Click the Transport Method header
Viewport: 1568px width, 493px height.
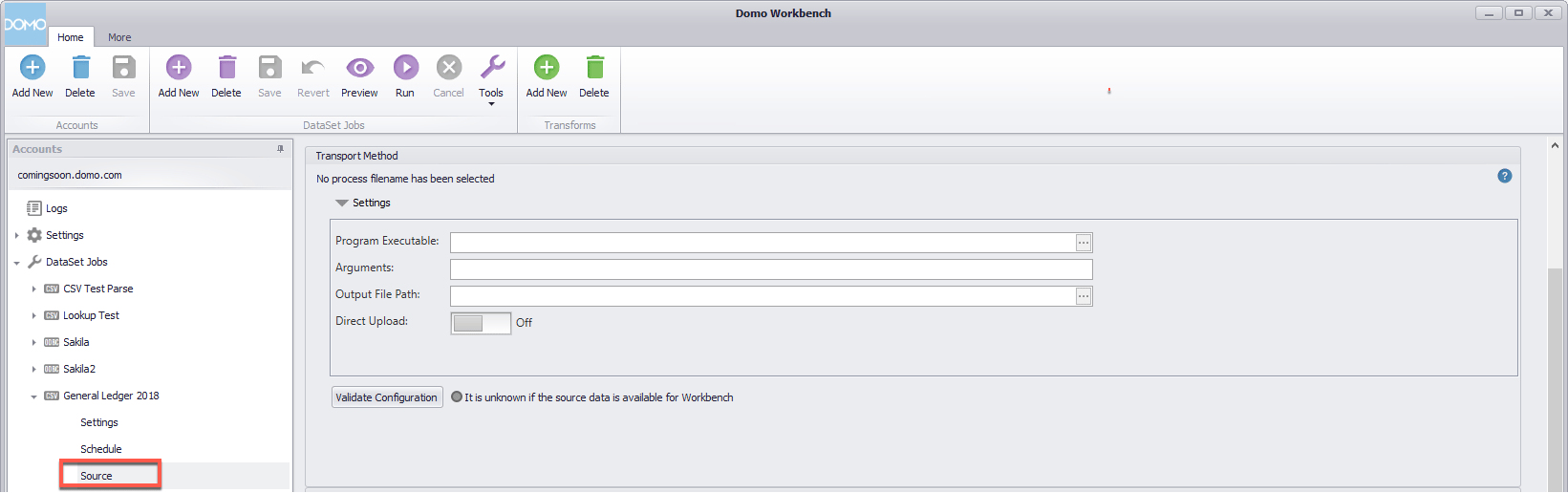[x=357, y=156]
